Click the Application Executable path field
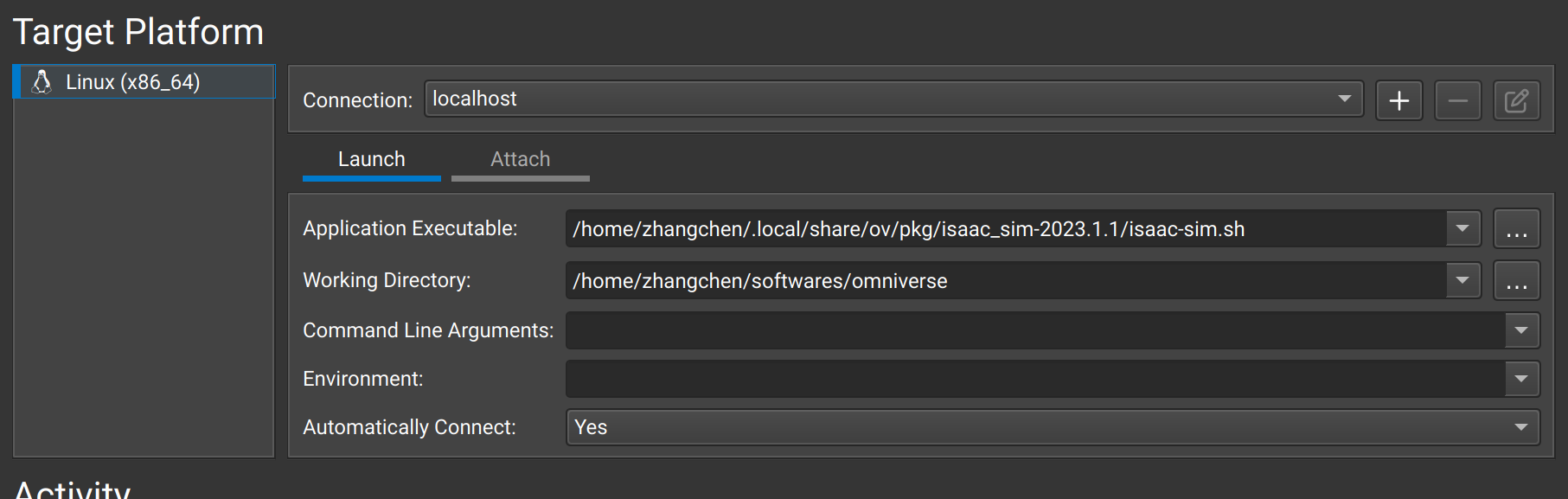1568x499 pixels. tap(1003, 229)
